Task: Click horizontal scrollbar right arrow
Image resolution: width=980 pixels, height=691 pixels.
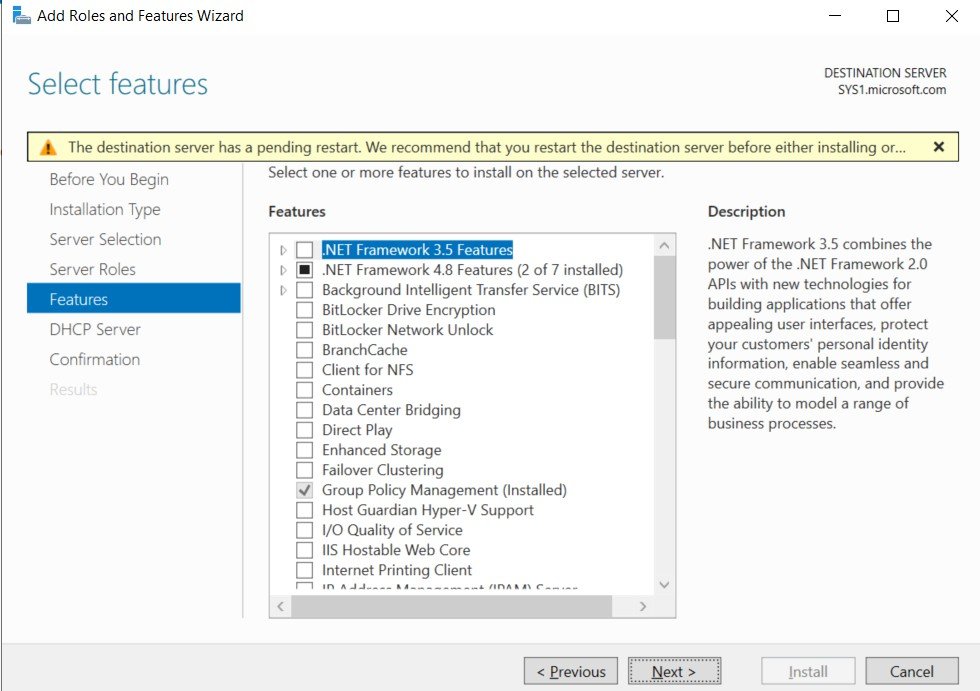Action: click(x=643, y=606)
